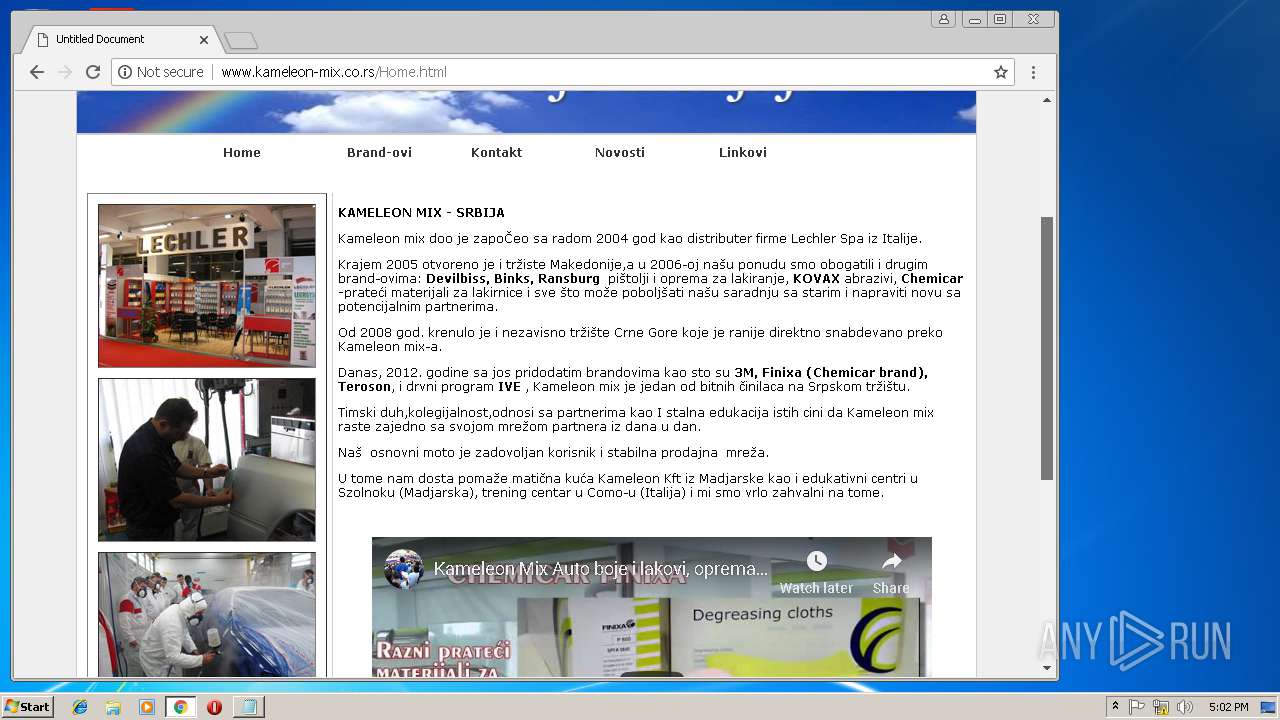Close the Untitled Document tab
This screenshot has width=1280, height=720.
point(204,40)
